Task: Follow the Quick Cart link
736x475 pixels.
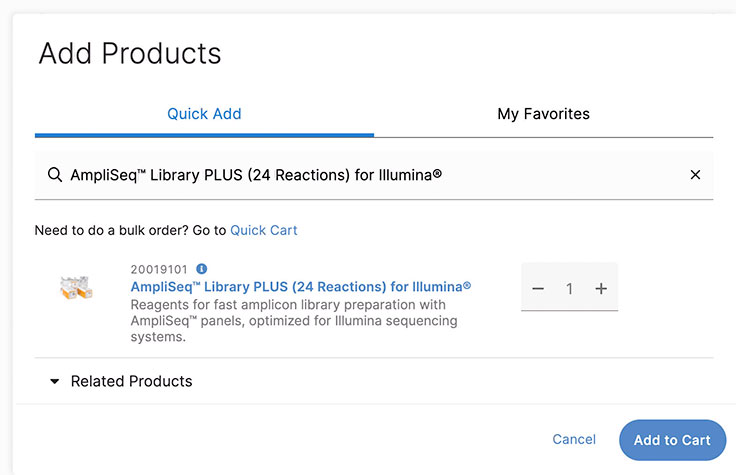Action: 264,230
